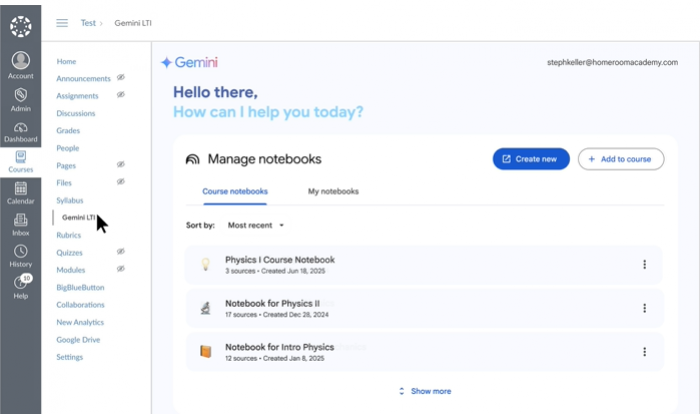
Task: Click hidden-eye icon next to Pages
Action: [x=121, y=164]
